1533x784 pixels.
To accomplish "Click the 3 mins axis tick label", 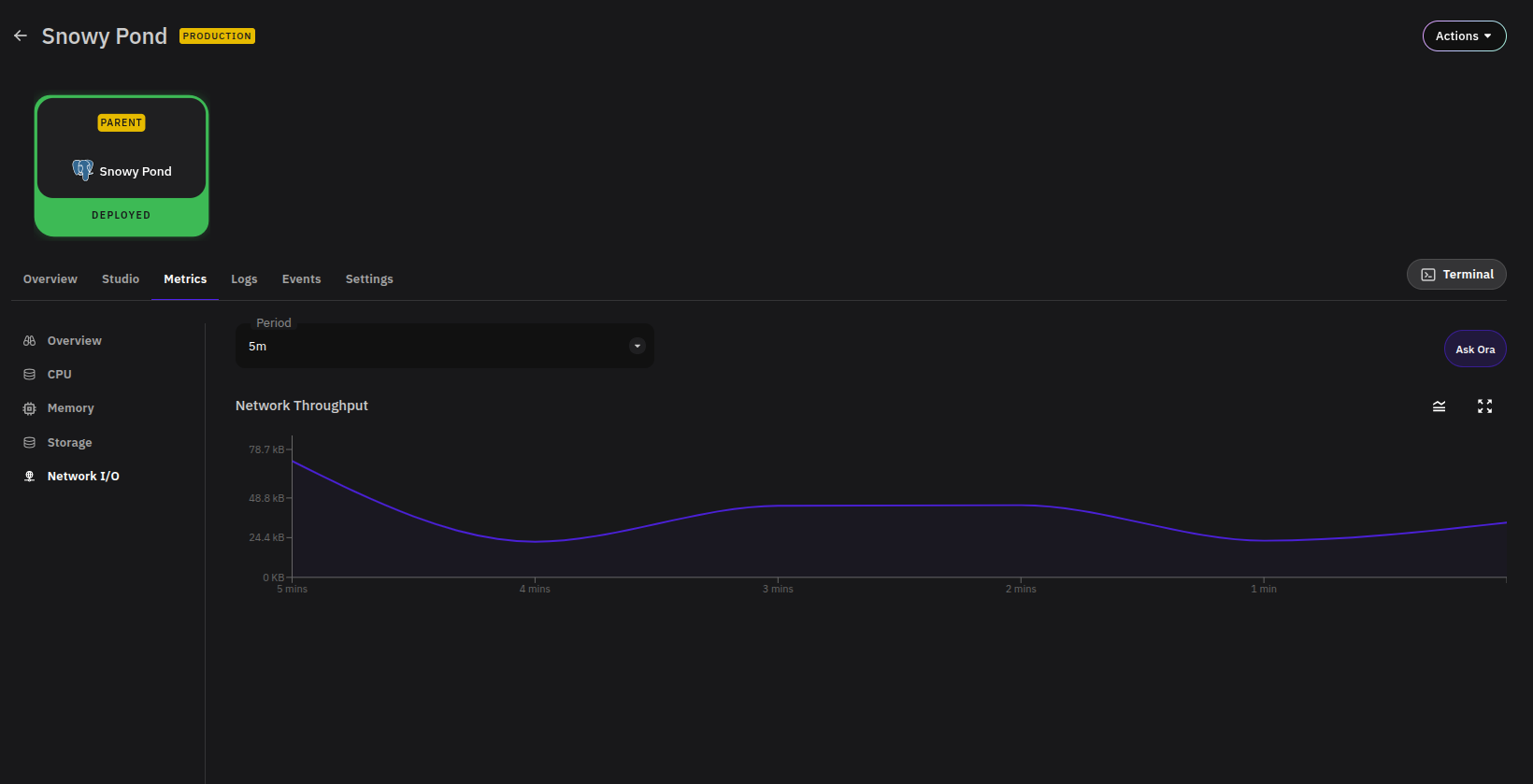I will coord(778,589).
